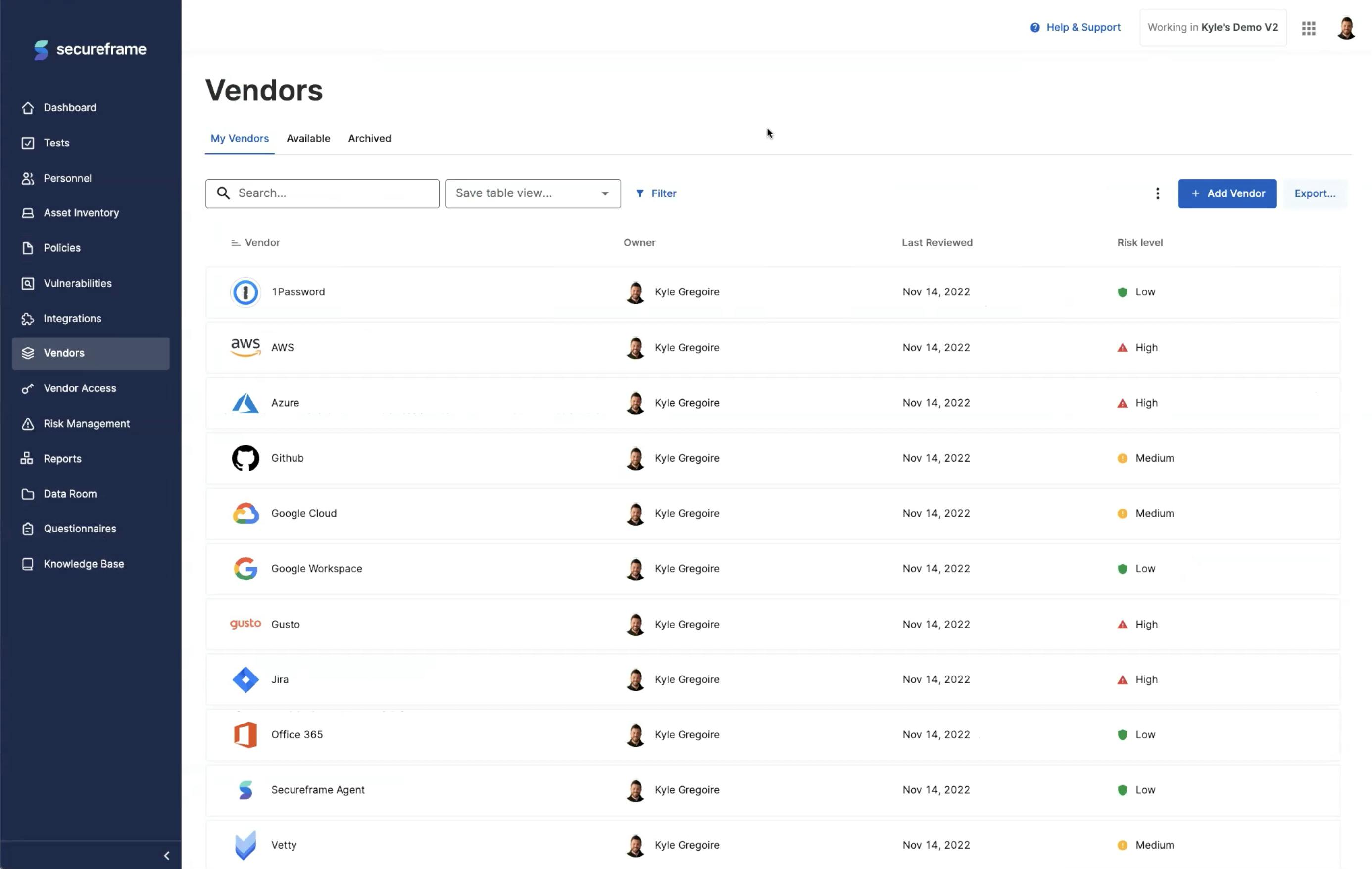Click the search magnifier icon

223,194
